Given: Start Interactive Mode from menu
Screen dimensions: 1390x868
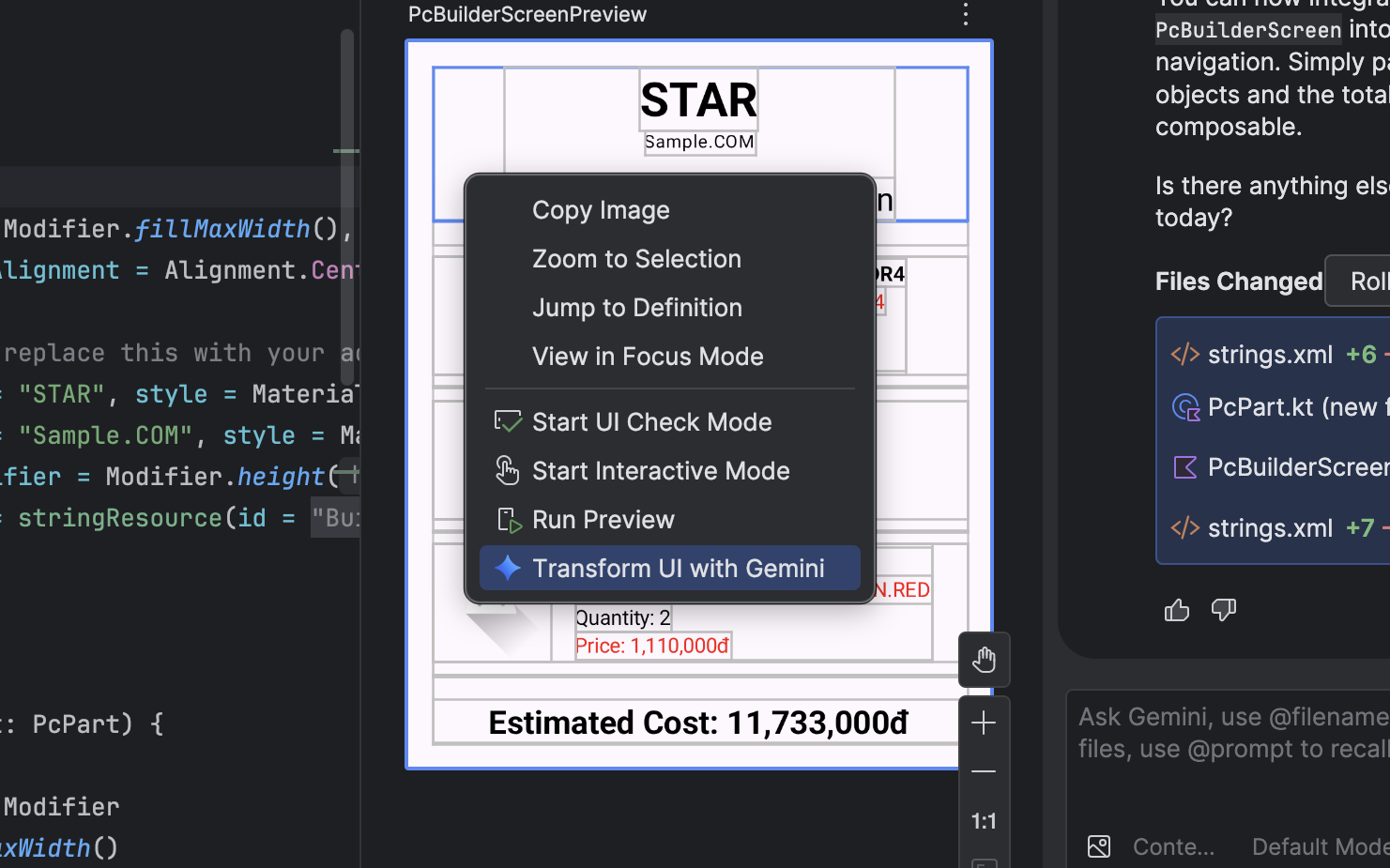Looking at the screenshot, I should [x=661, y=471].
